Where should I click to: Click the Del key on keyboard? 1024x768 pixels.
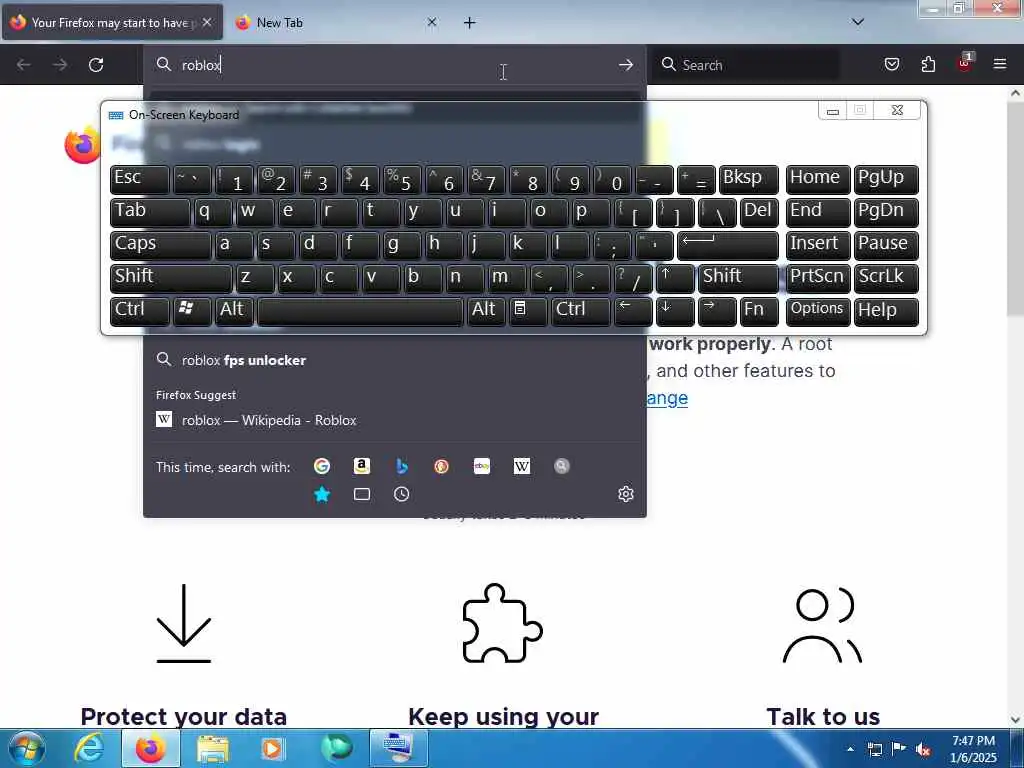[x=759, y=213]
